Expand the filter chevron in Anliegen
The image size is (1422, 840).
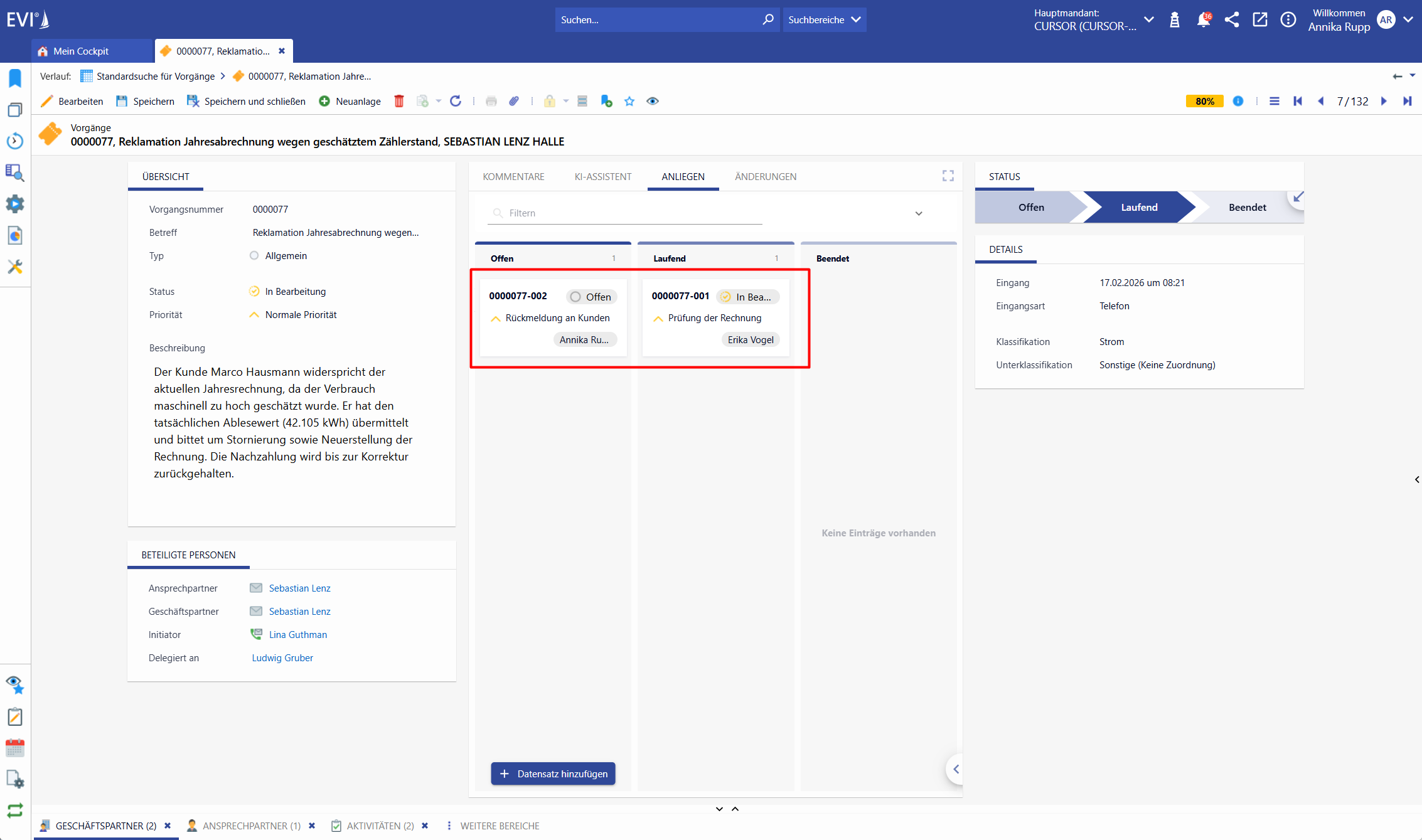(919, 213)
